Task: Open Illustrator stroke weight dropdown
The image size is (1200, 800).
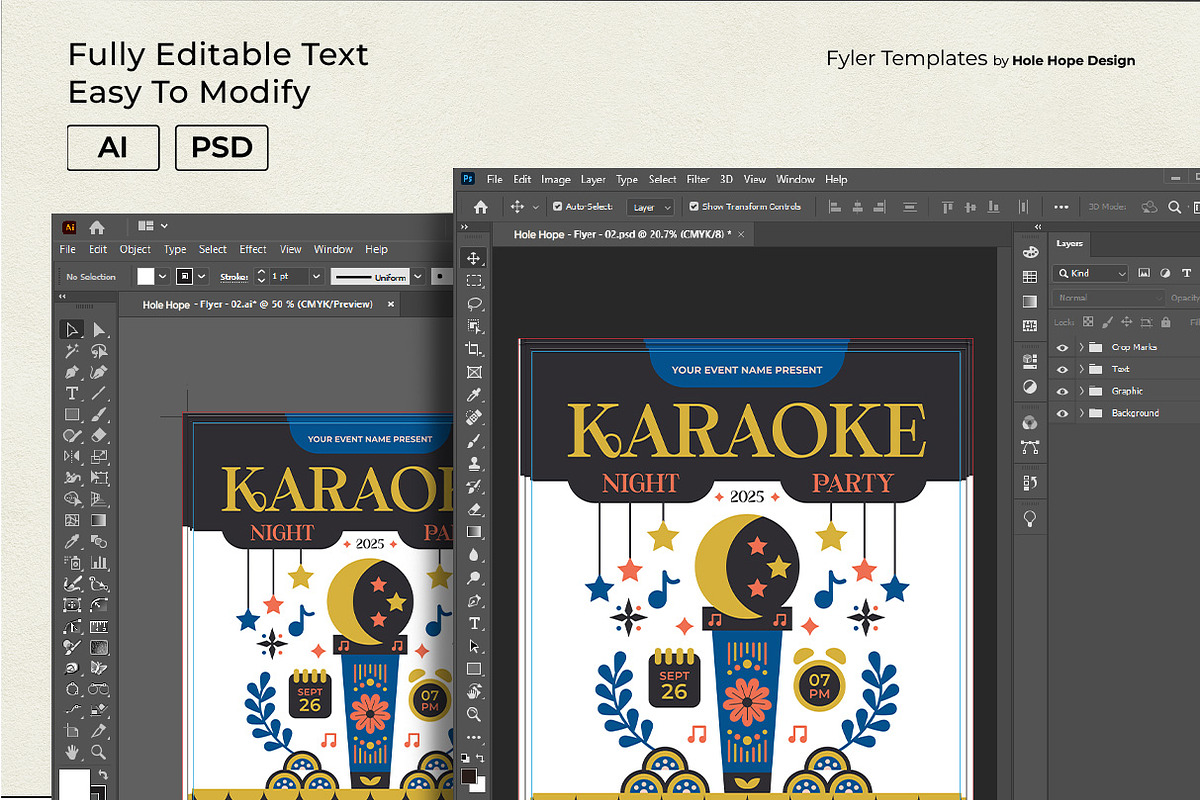Action: (317, 276)
